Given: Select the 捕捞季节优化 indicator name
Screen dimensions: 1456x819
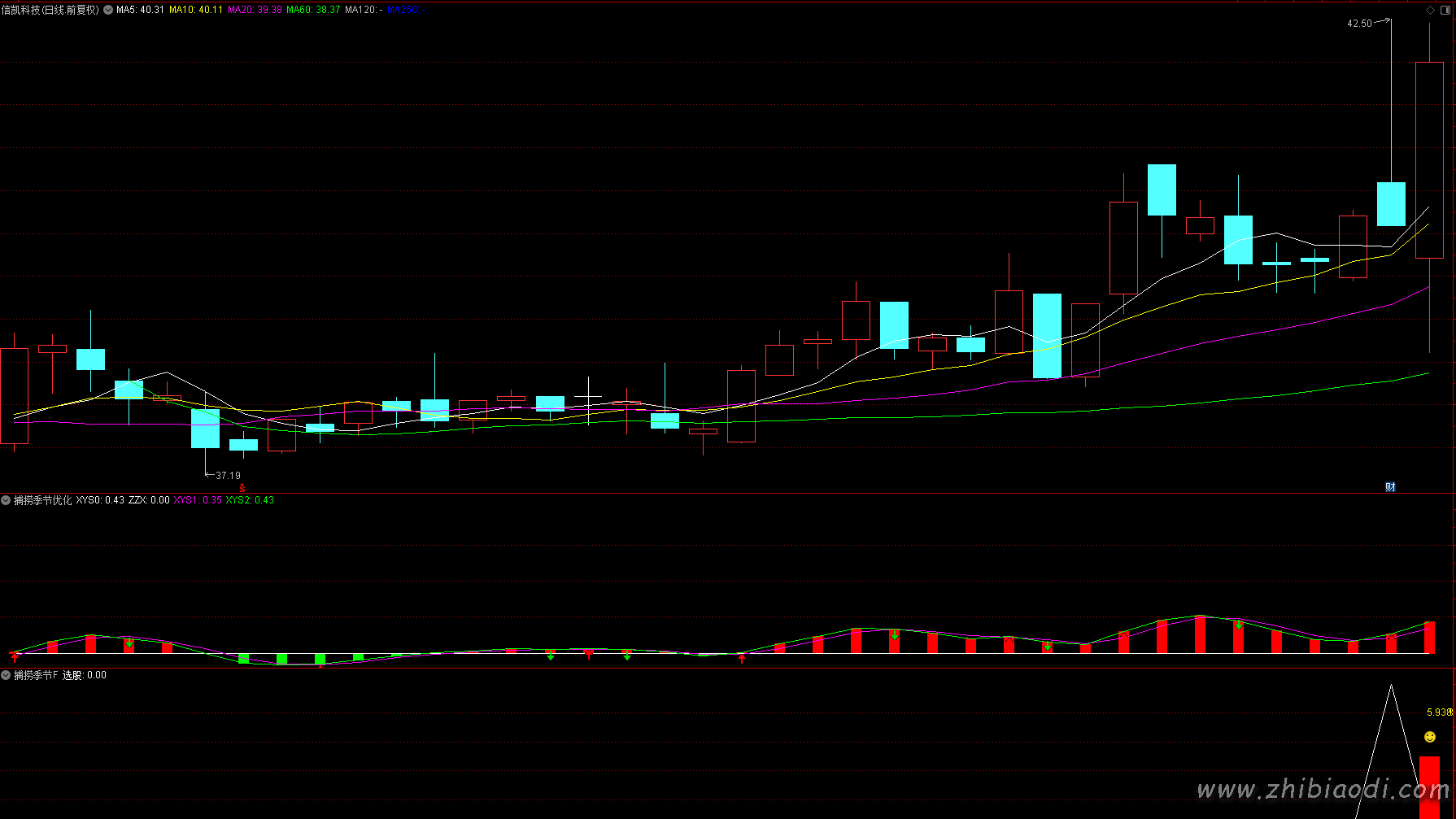Looking at the screenshot, I should [43, 500].
